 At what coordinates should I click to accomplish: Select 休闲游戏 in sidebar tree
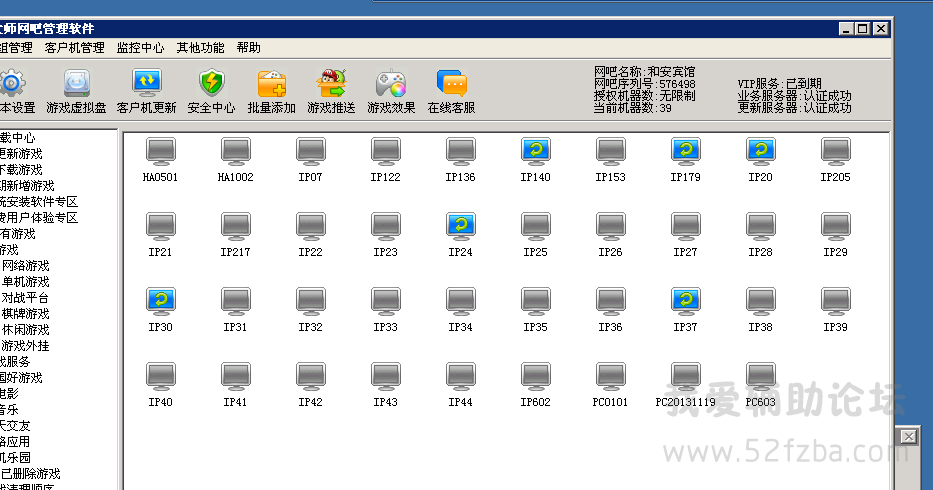click(26, 330)
